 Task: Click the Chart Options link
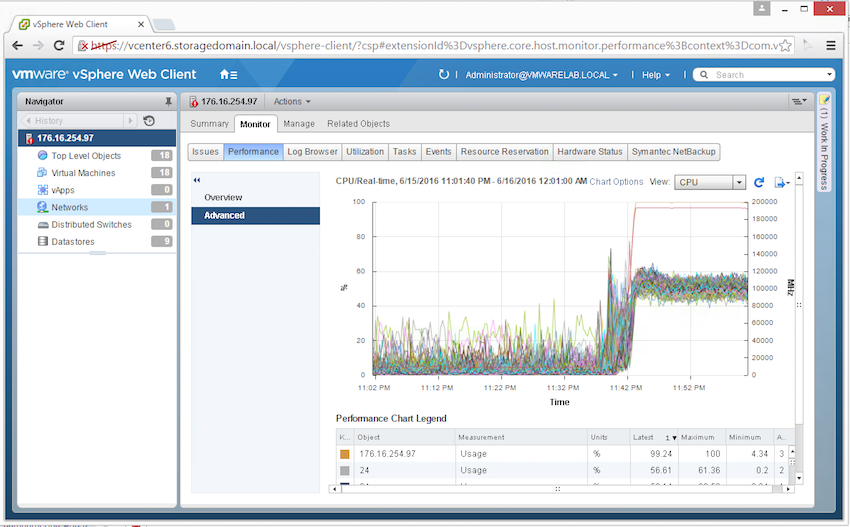click(x=616, y=182)
